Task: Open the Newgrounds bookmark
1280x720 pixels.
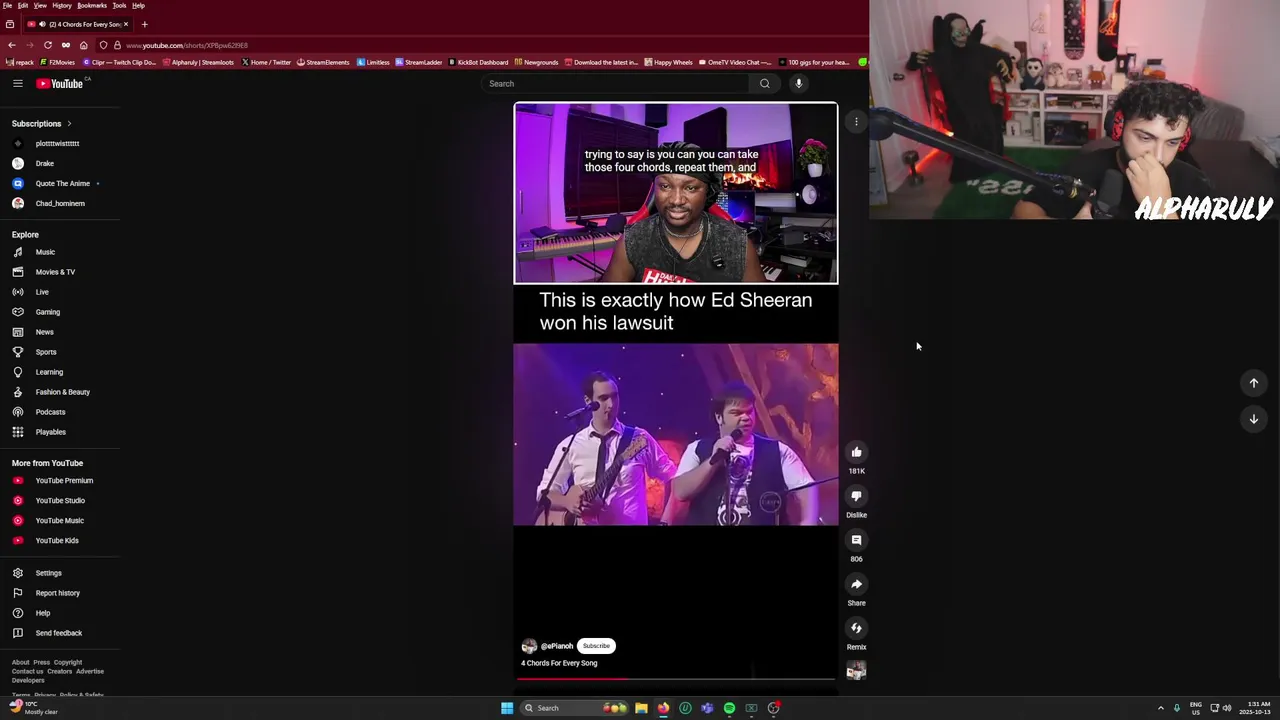Action: (536, 62)
